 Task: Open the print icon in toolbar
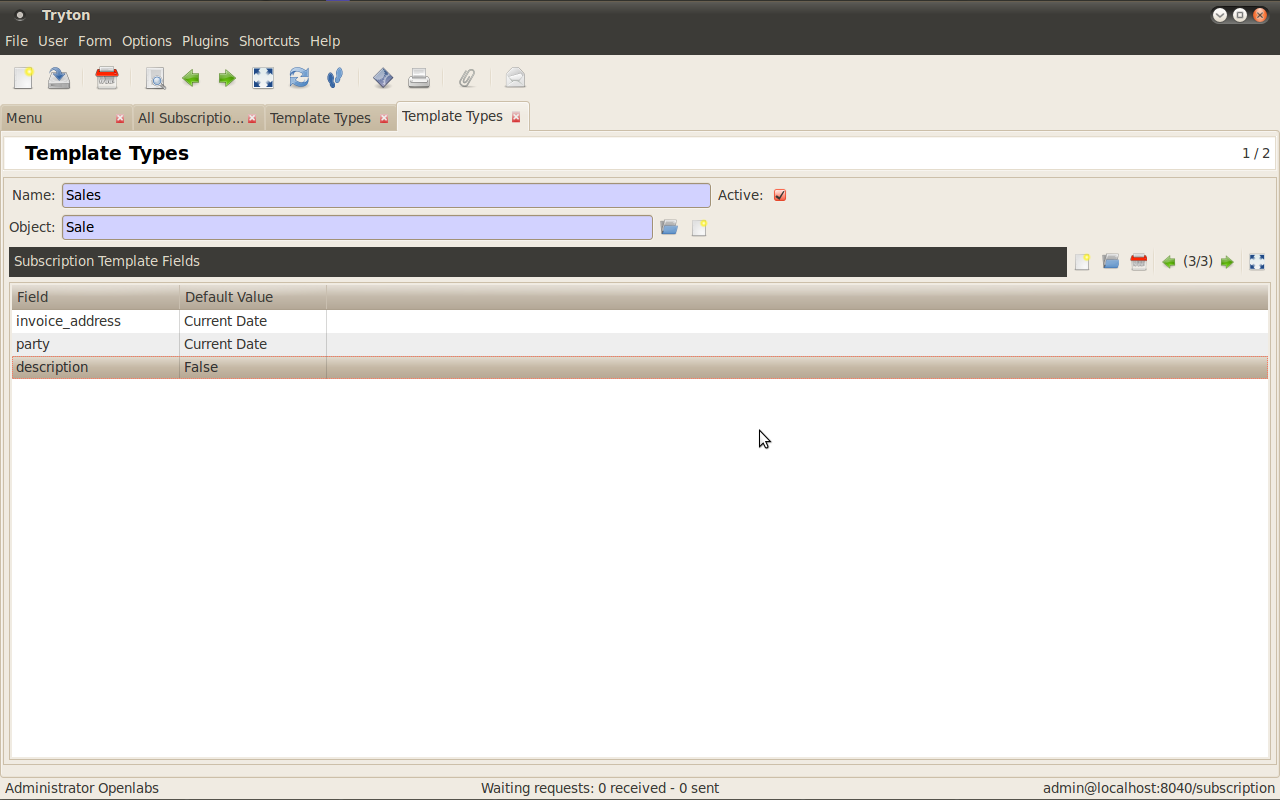pyautogui.click(x=419, y=78)
